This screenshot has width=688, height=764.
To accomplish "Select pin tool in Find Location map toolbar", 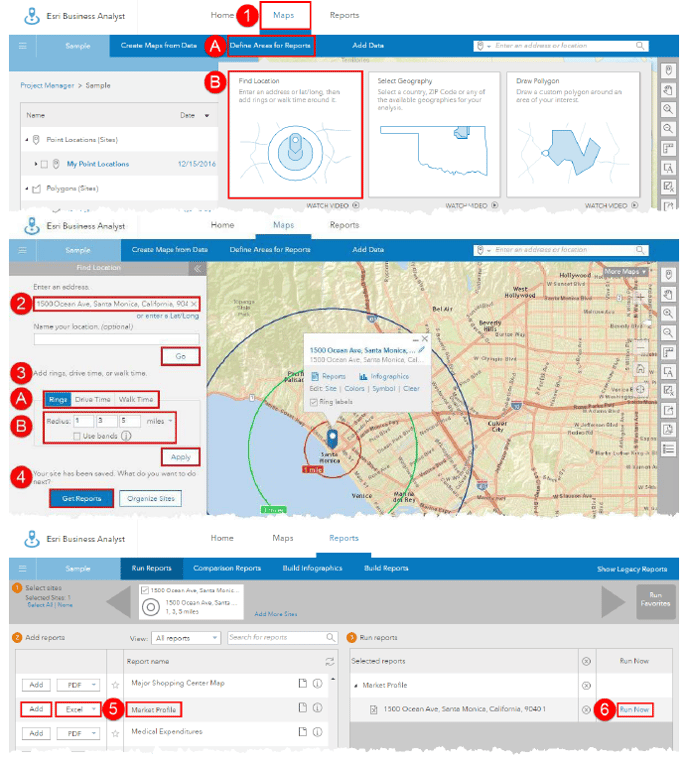I will pos(668,274).
